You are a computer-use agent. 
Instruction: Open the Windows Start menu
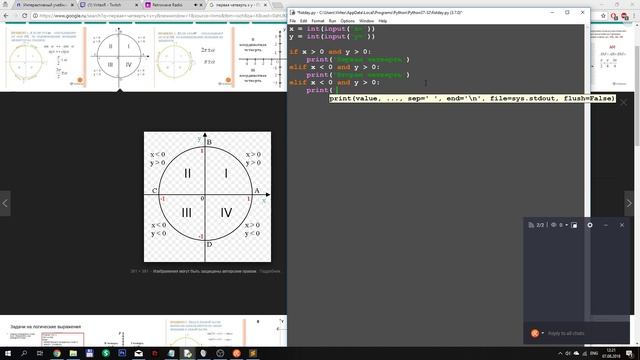pyautogui.click(x=7, y=353)
